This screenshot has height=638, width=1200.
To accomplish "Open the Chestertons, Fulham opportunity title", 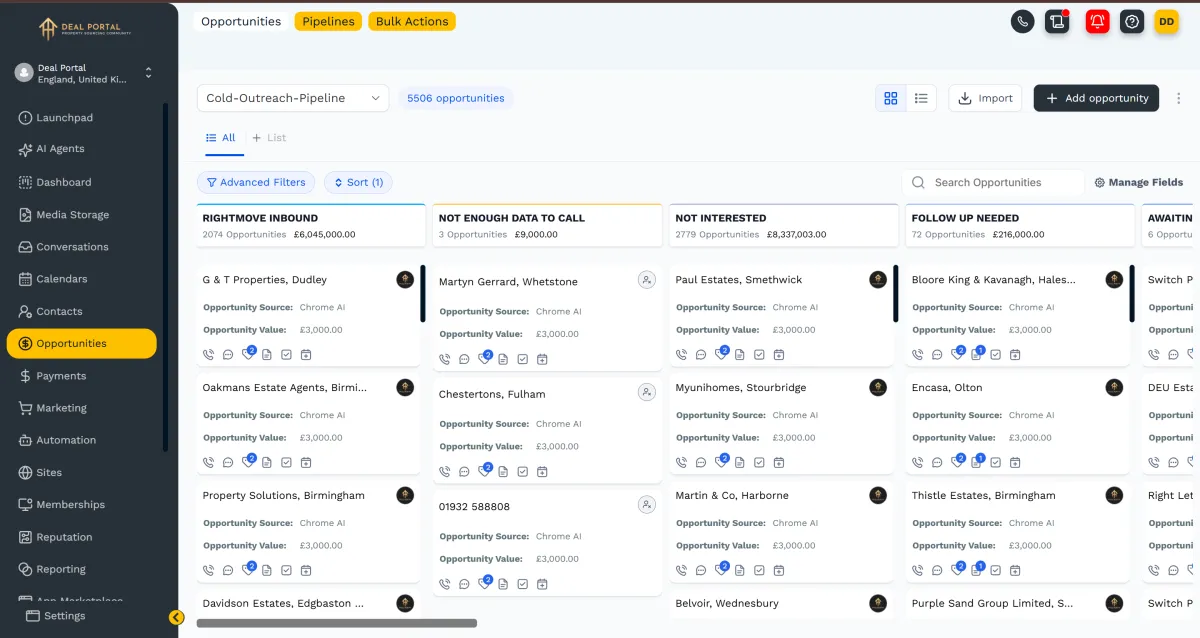I will pos(492,394).
